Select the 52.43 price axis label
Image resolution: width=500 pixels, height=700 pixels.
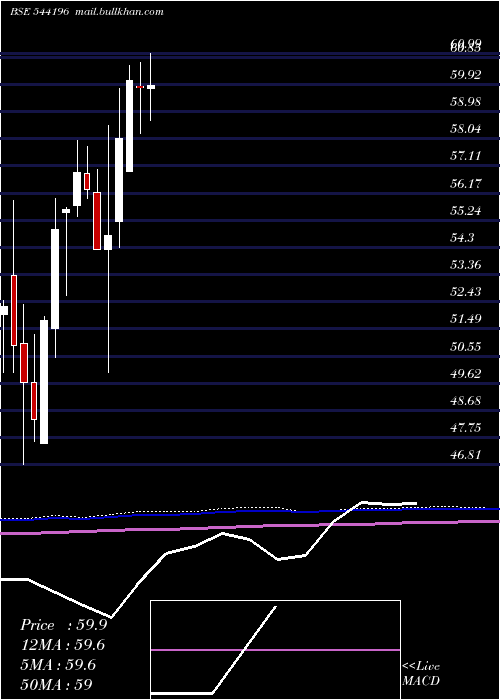[466, 292]
